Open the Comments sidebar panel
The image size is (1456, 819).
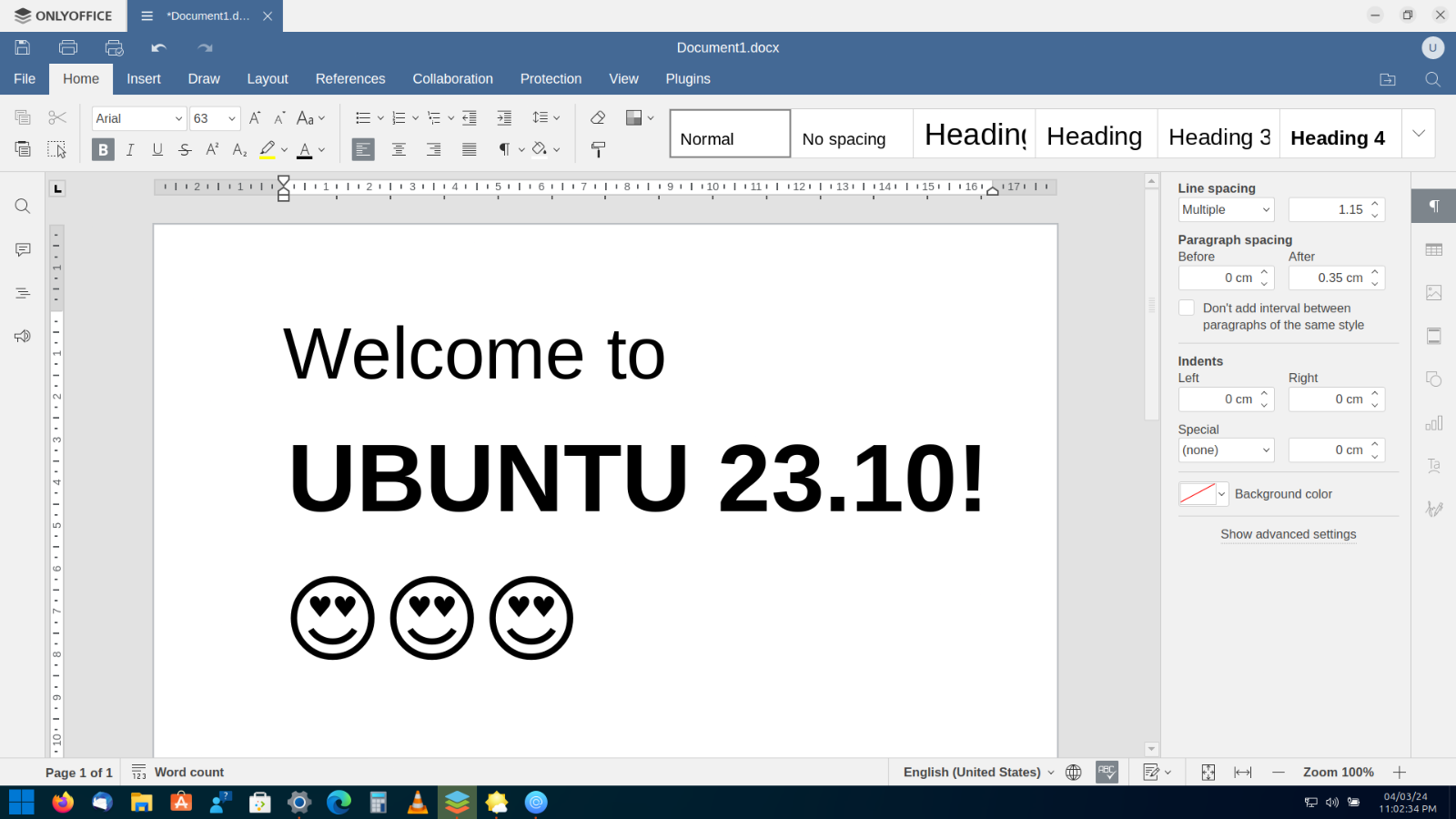coord(23,250)
